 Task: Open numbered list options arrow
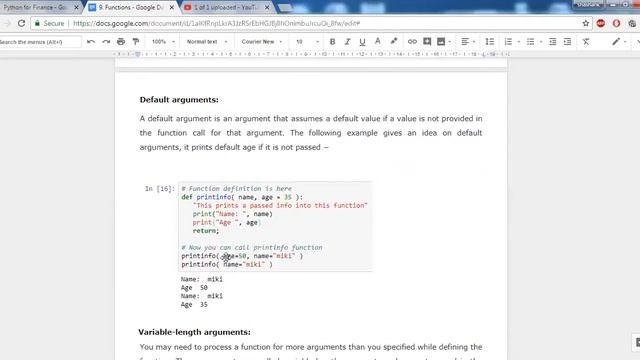point(518,42)
